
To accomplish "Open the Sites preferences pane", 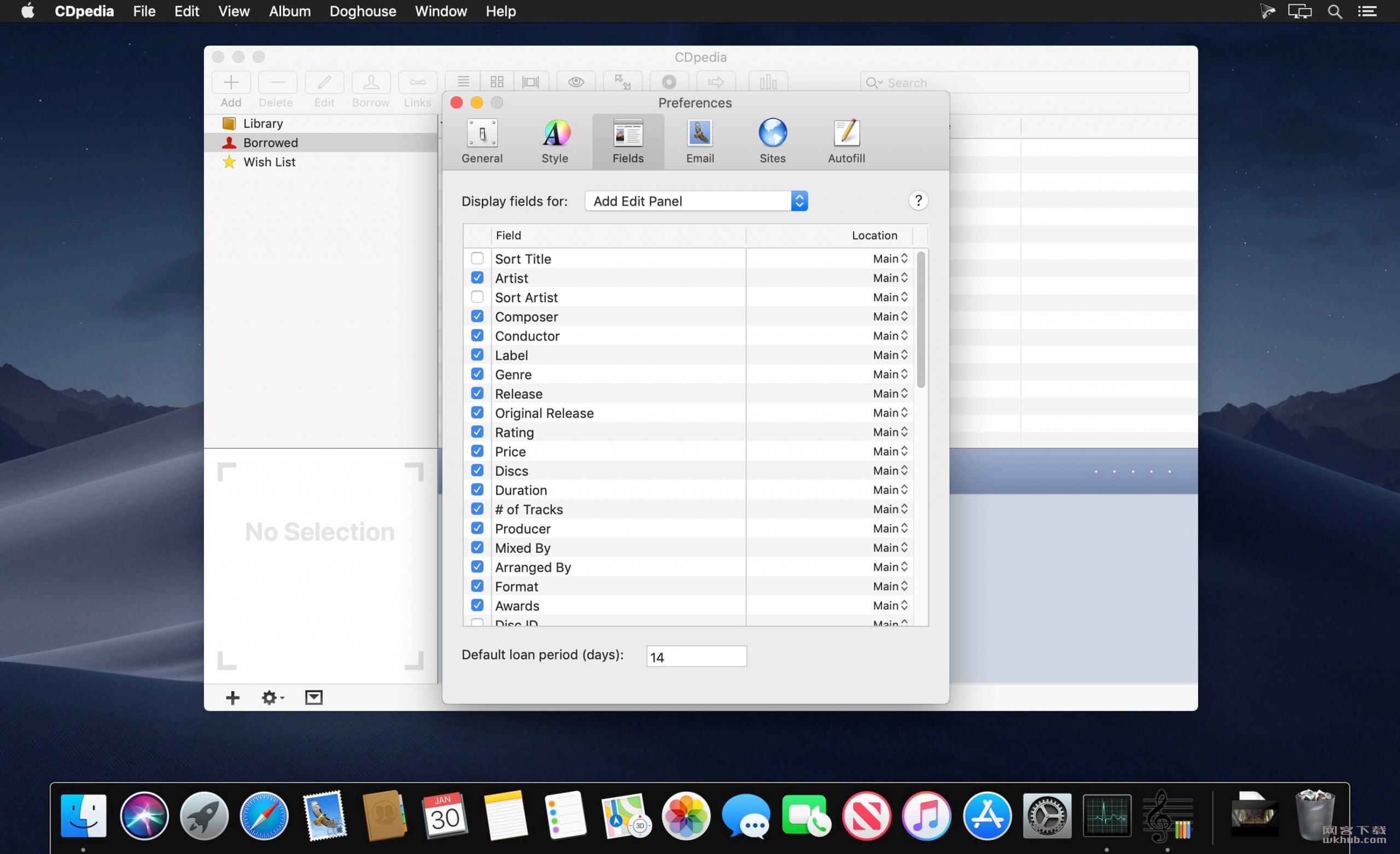I will (772, 141).
